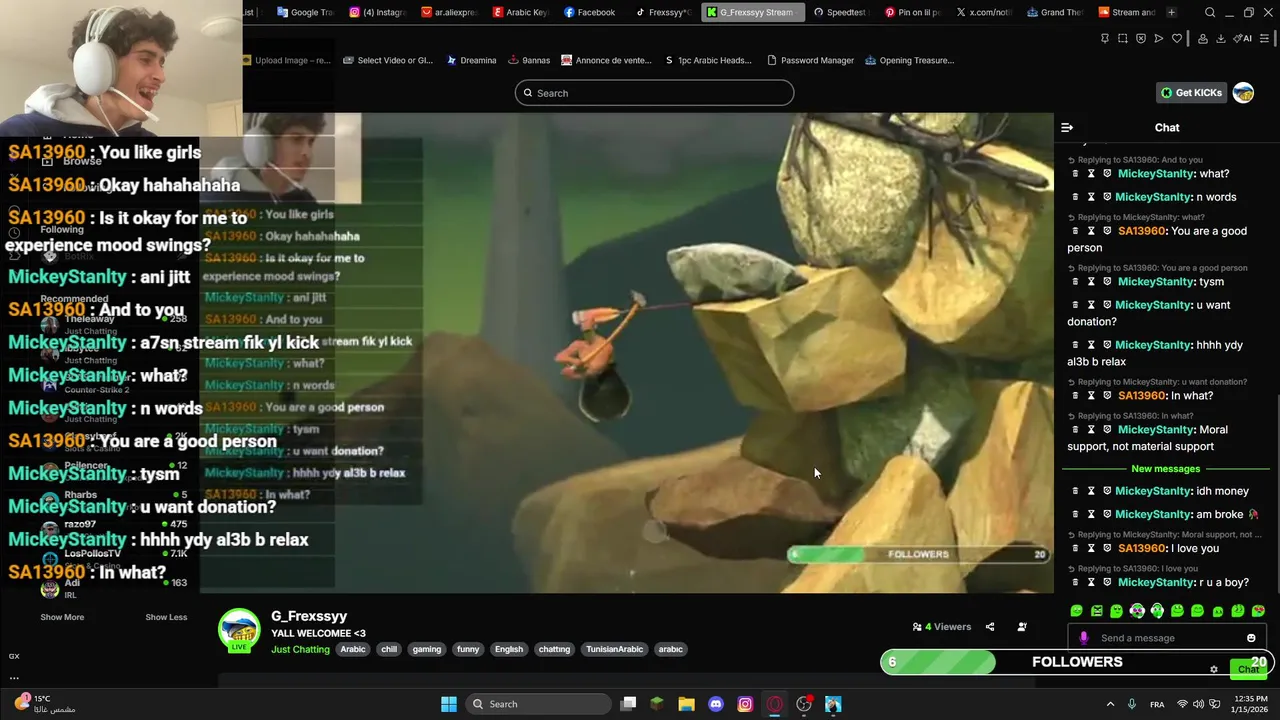Open the 1pc Arabic Heads bookmark
Screen dimensions: 1280x720
pos(708,60)
